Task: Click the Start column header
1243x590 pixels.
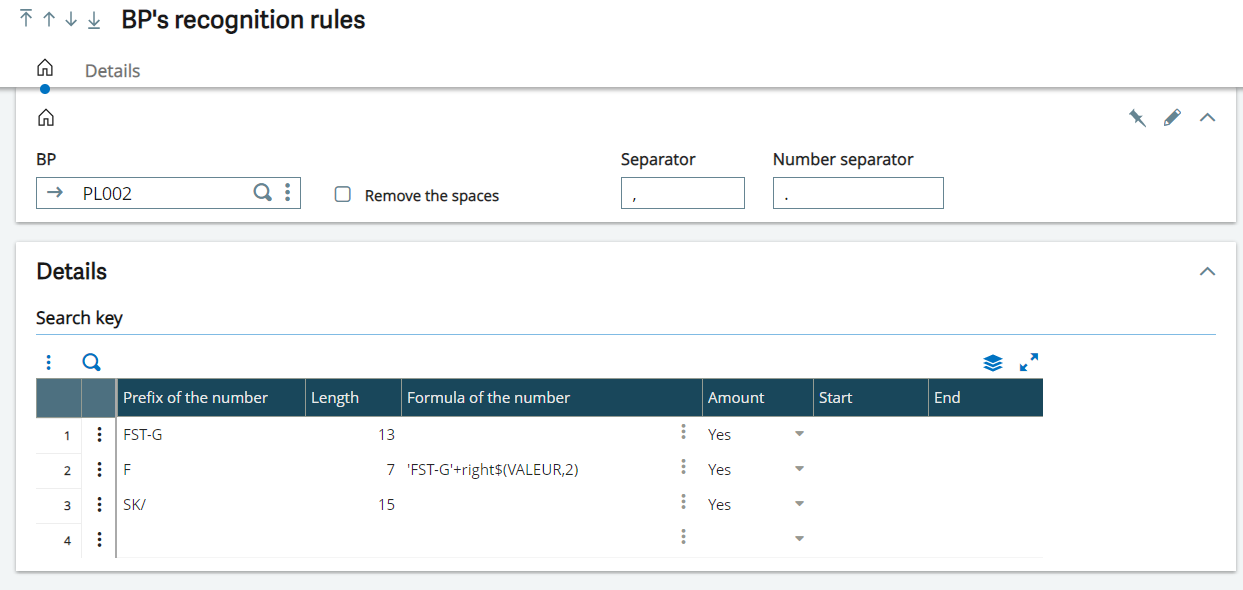Action: tap(871, 397)
